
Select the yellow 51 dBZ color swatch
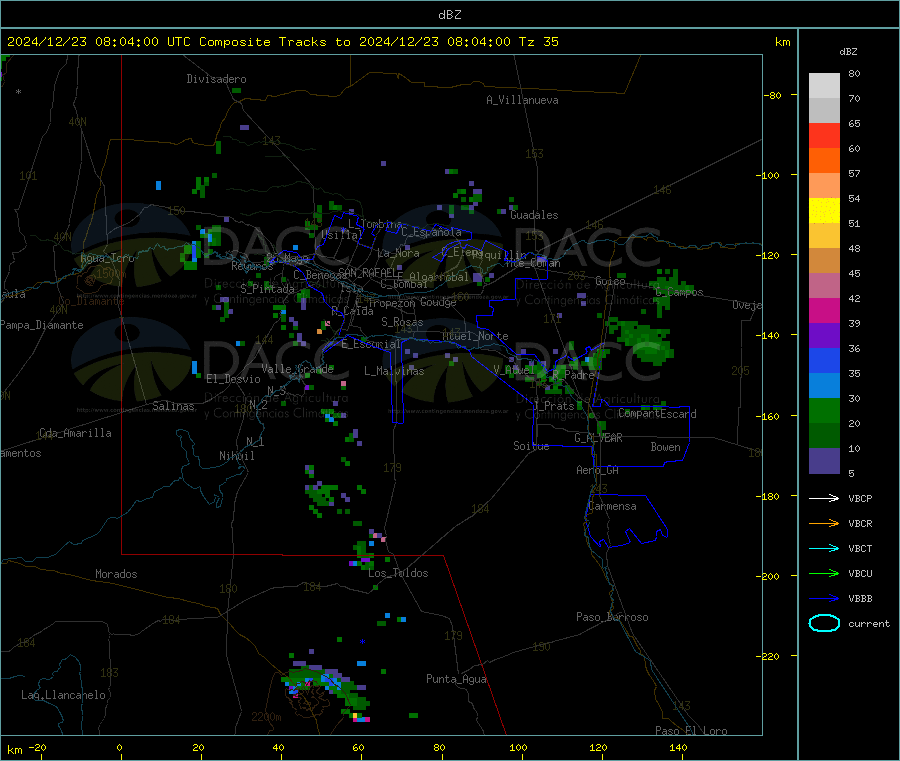pyautogui.click(x=824, y=211)
